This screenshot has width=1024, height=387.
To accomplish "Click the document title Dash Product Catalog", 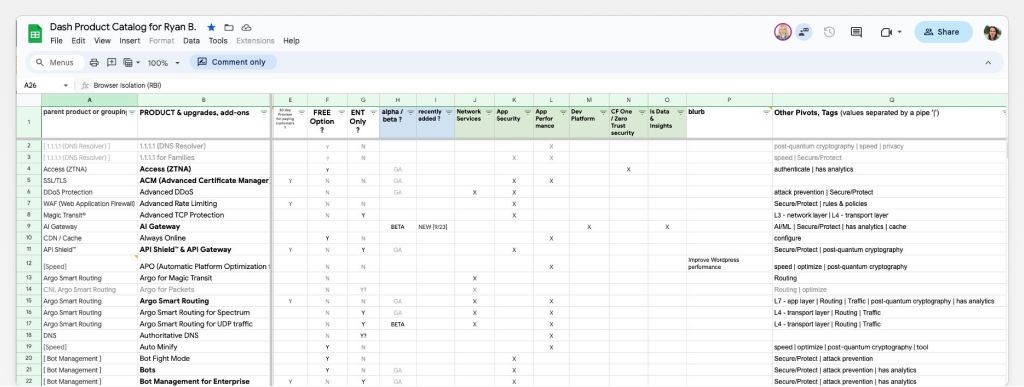I will (123, 27).
